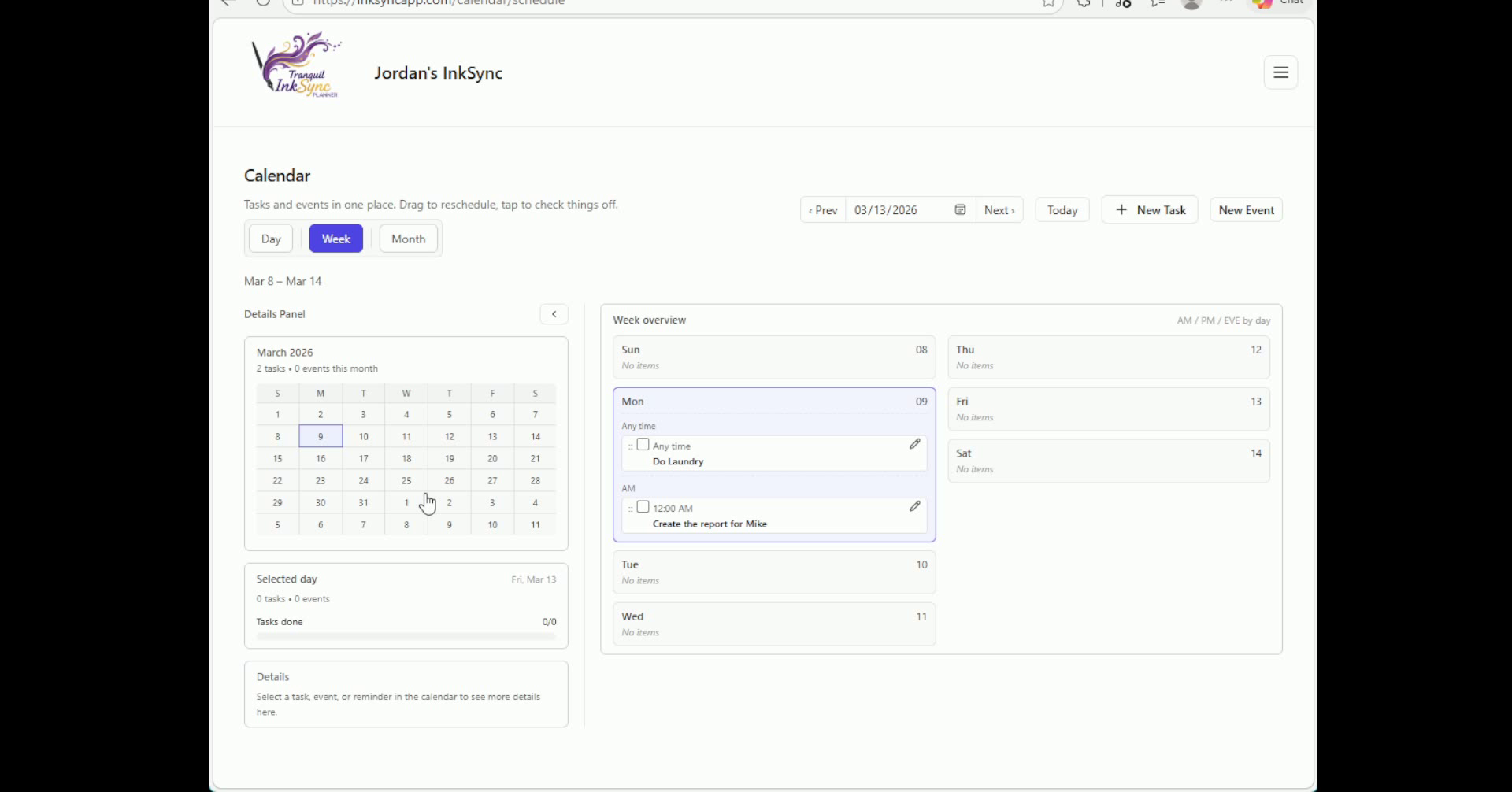Open the hamburger menu in top right
1512x792 pixels.
point(1280,72)
